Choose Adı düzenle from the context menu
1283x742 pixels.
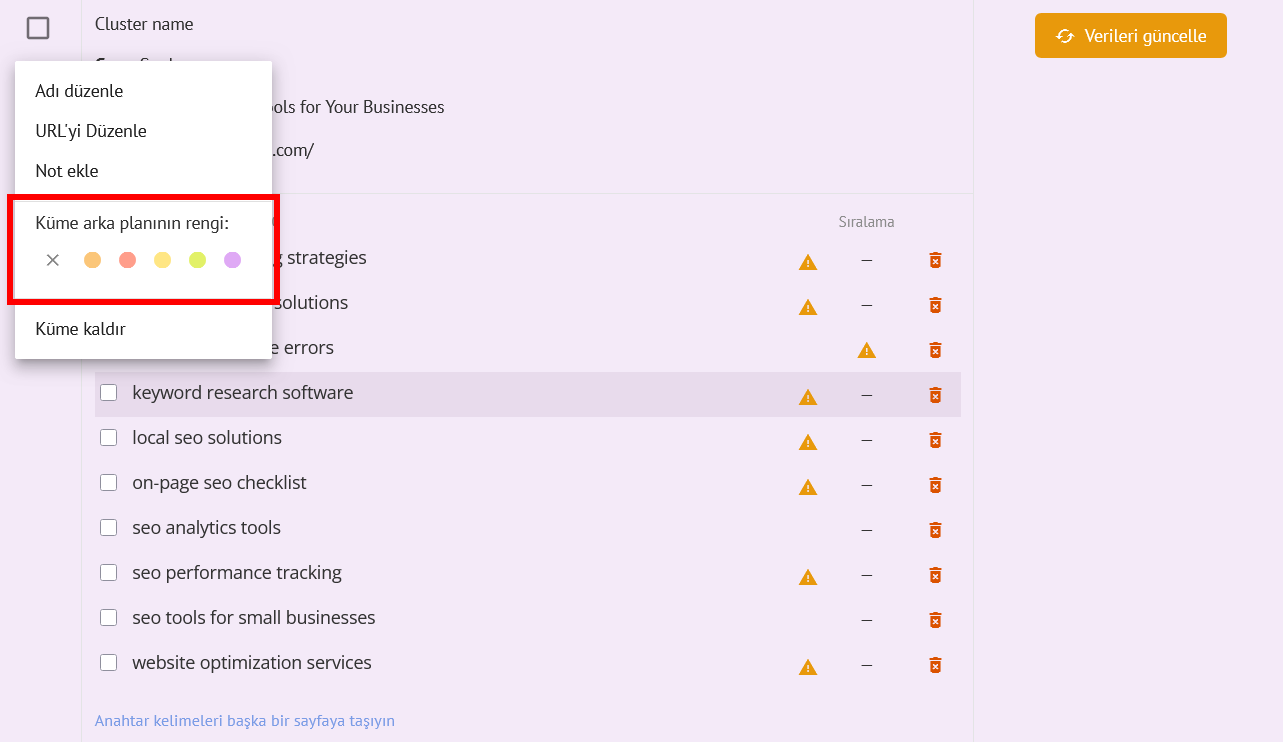[79, 91]
